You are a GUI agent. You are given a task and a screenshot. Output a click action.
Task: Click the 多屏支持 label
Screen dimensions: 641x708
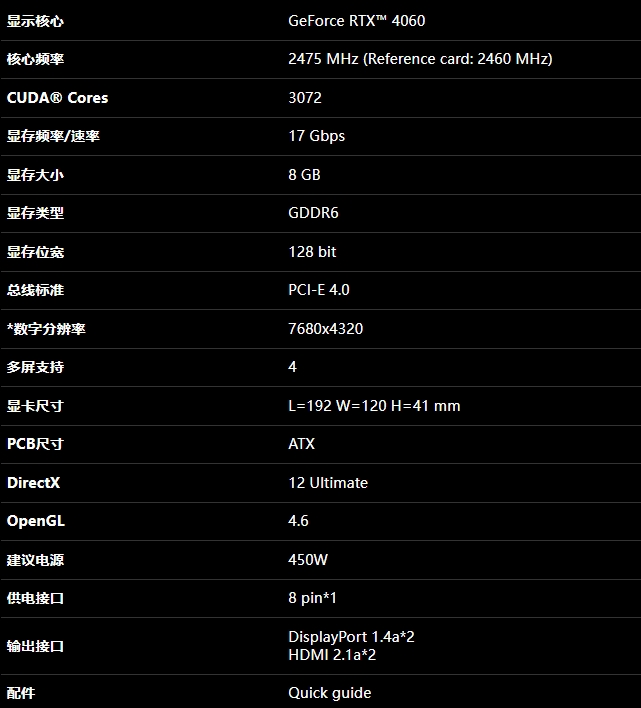(x=35, y=367)
